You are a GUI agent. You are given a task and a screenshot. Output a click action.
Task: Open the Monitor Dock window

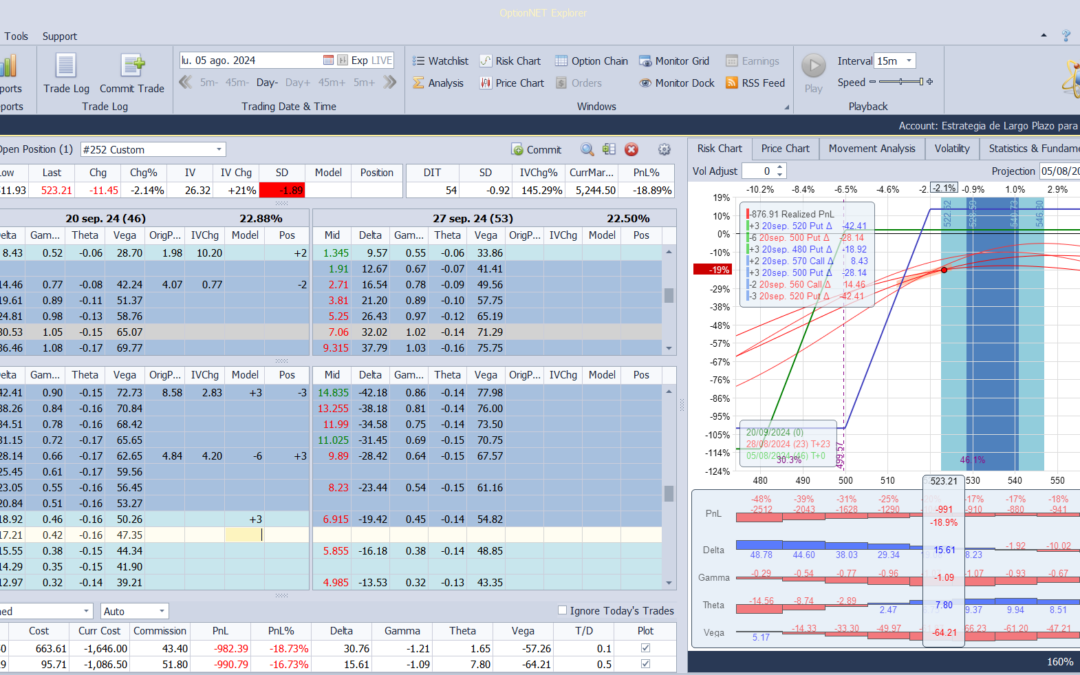(x=674, y=83)
